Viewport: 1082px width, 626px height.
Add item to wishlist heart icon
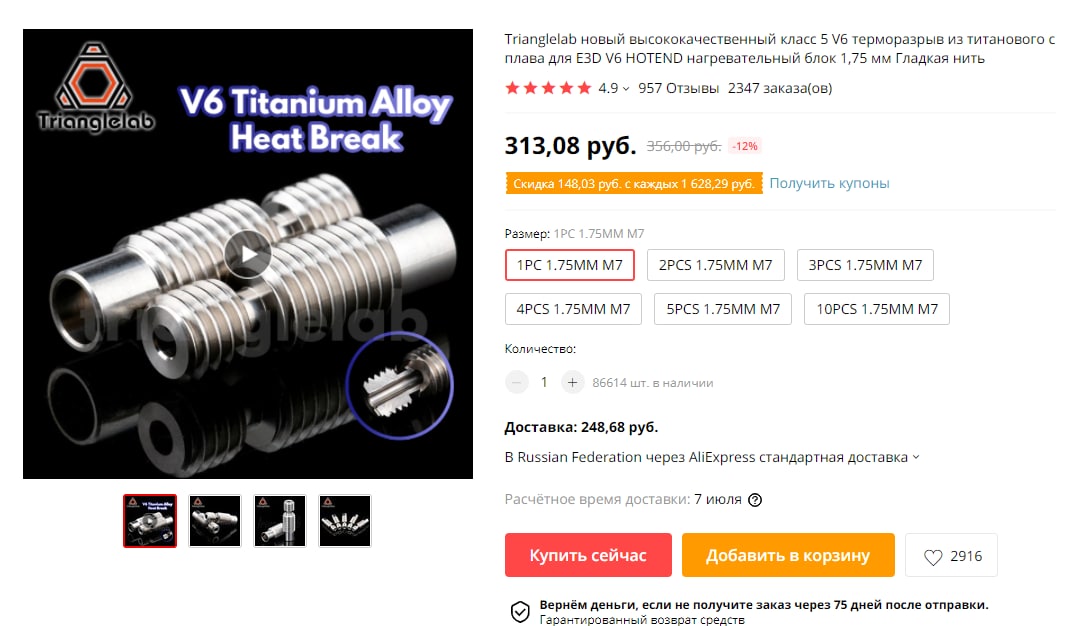933,556
